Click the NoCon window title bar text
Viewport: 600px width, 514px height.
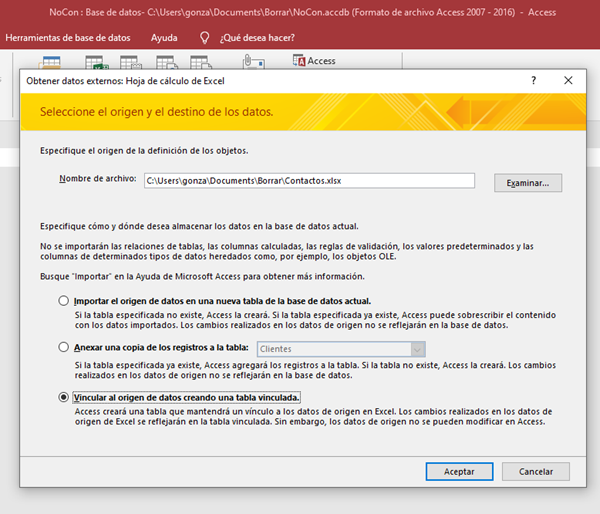coord(302,12)
